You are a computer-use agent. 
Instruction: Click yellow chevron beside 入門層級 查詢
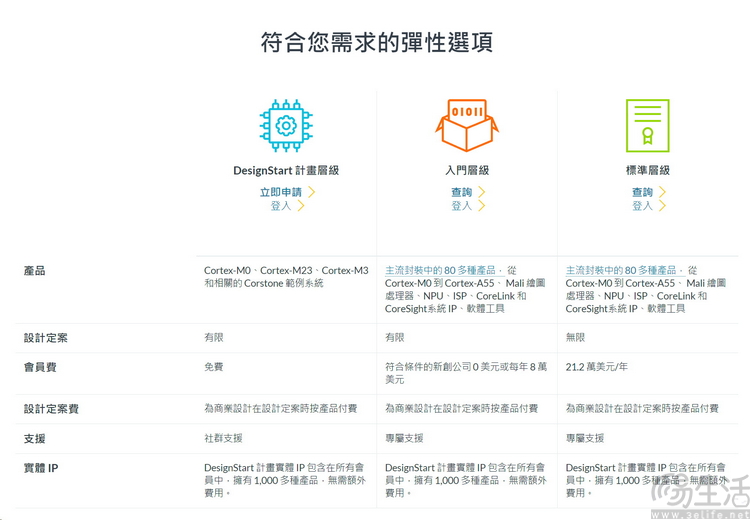point(482,192)
